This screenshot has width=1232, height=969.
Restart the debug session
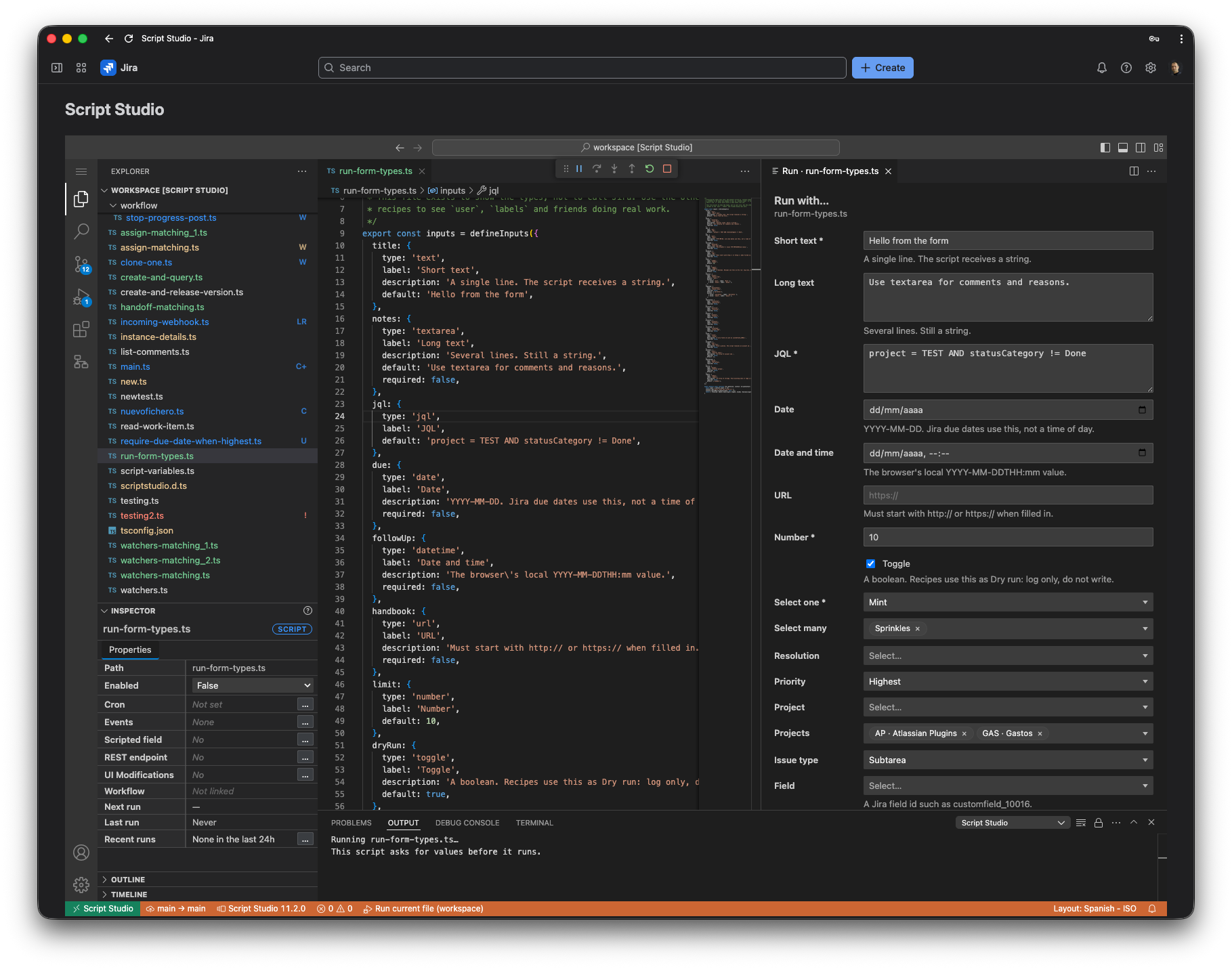tap(650, 169)
